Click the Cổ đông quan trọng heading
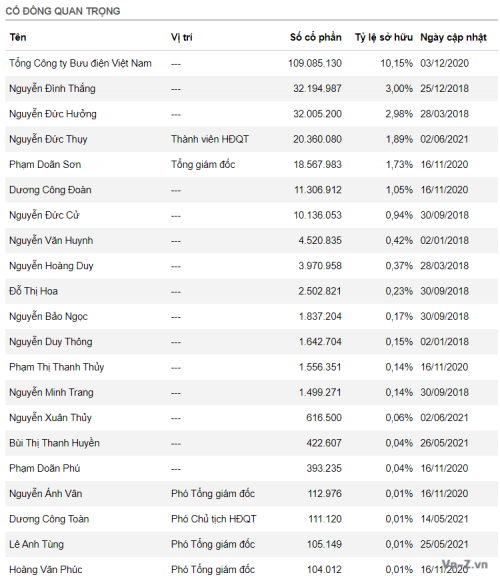Screen dimensions: 500x579 point(63,11)
